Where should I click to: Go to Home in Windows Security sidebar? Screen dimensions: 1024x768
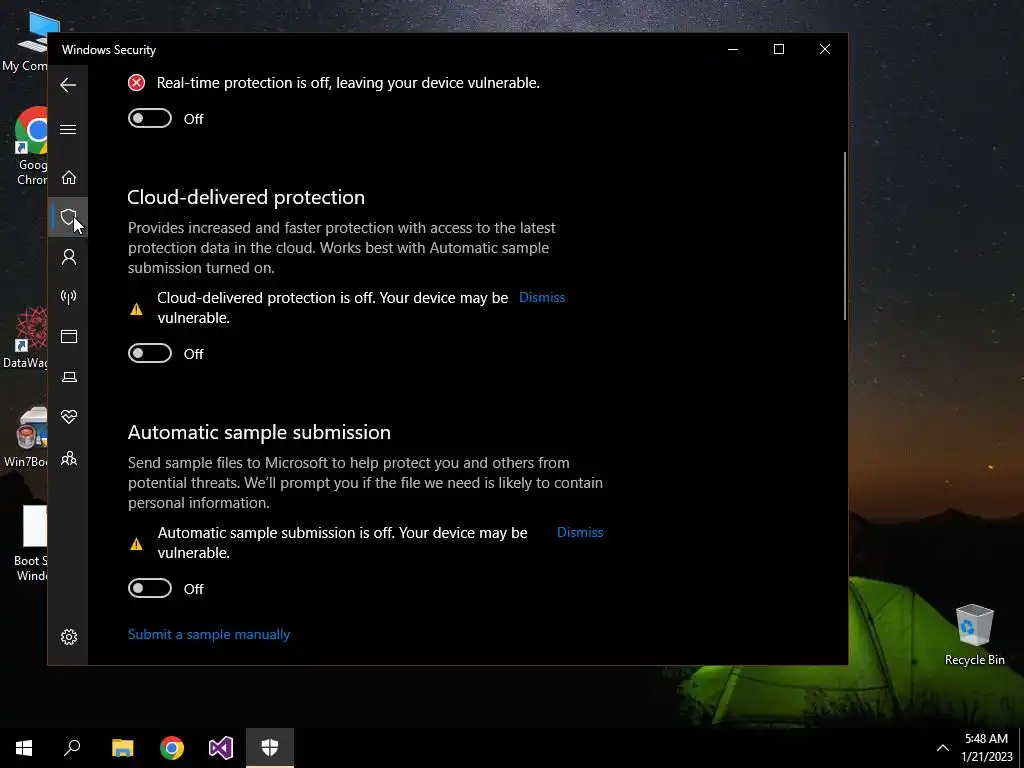click(69, 178)
